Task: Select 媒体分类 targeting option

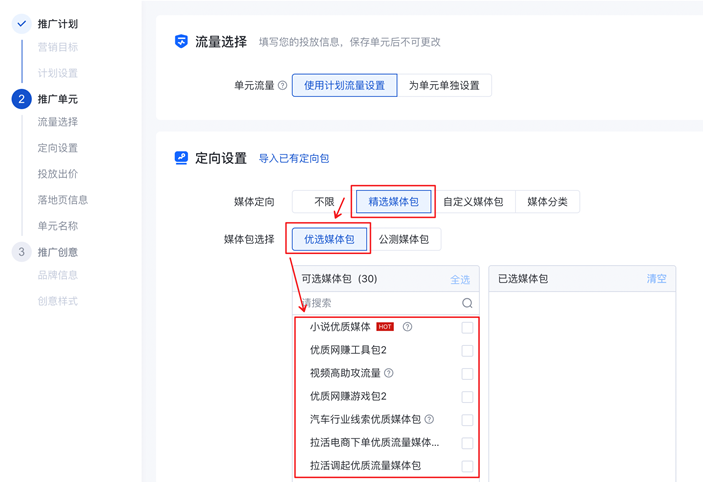Action: click(x=547, y=202)
